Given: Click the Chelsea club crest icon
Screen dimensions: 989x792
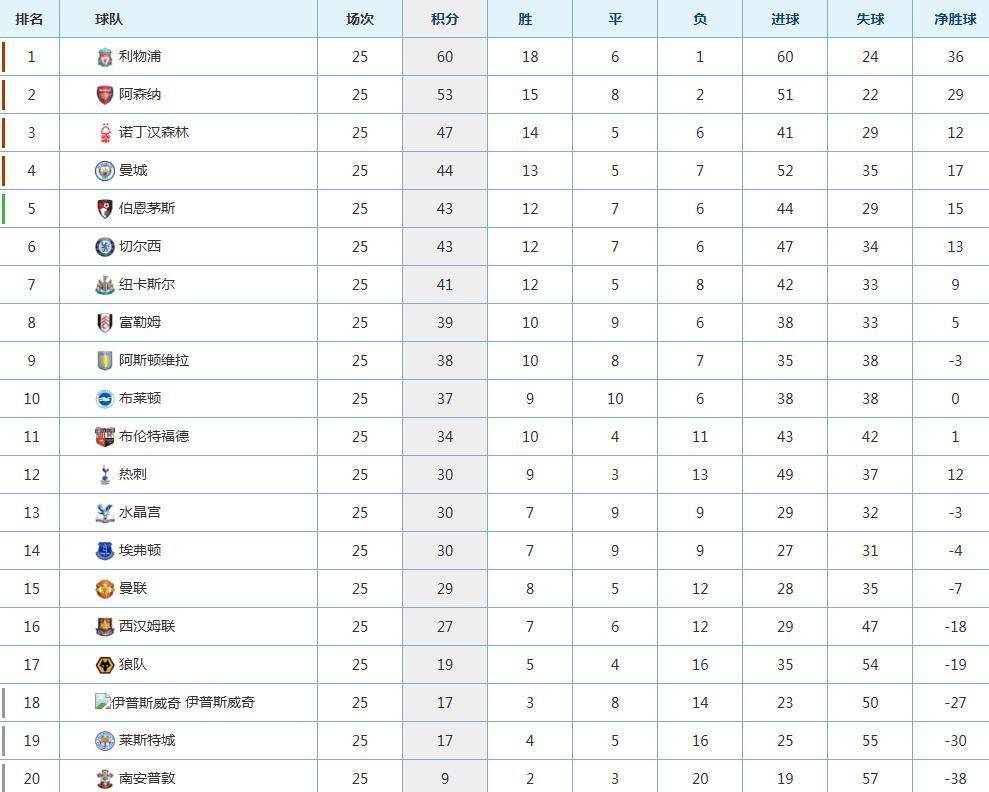Looking at the screenshot, I should (x=105, y=247).
